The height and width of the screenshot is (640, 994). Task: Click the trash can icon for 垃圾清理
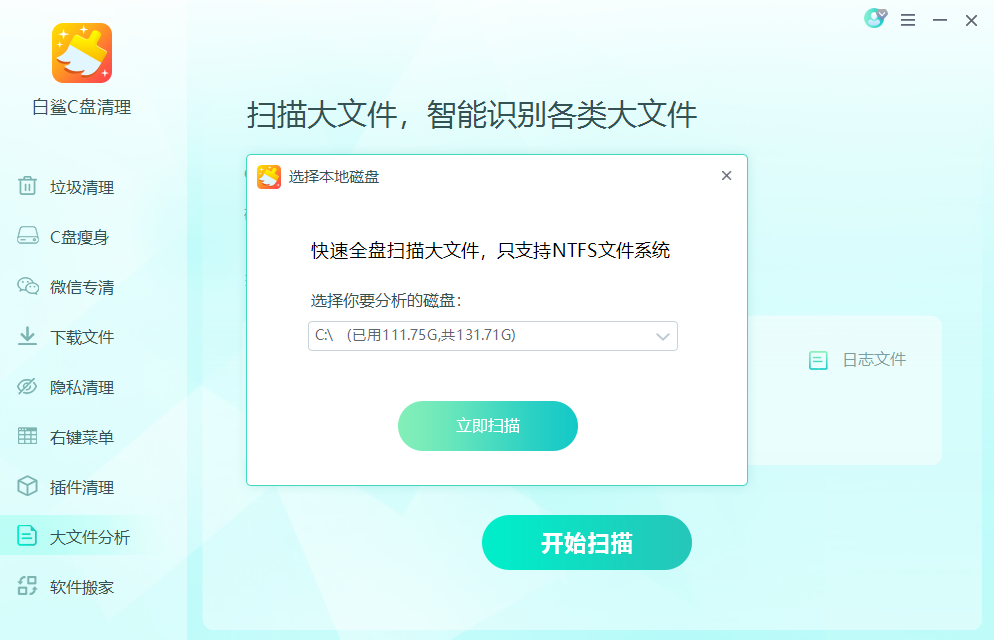(27, 186)
